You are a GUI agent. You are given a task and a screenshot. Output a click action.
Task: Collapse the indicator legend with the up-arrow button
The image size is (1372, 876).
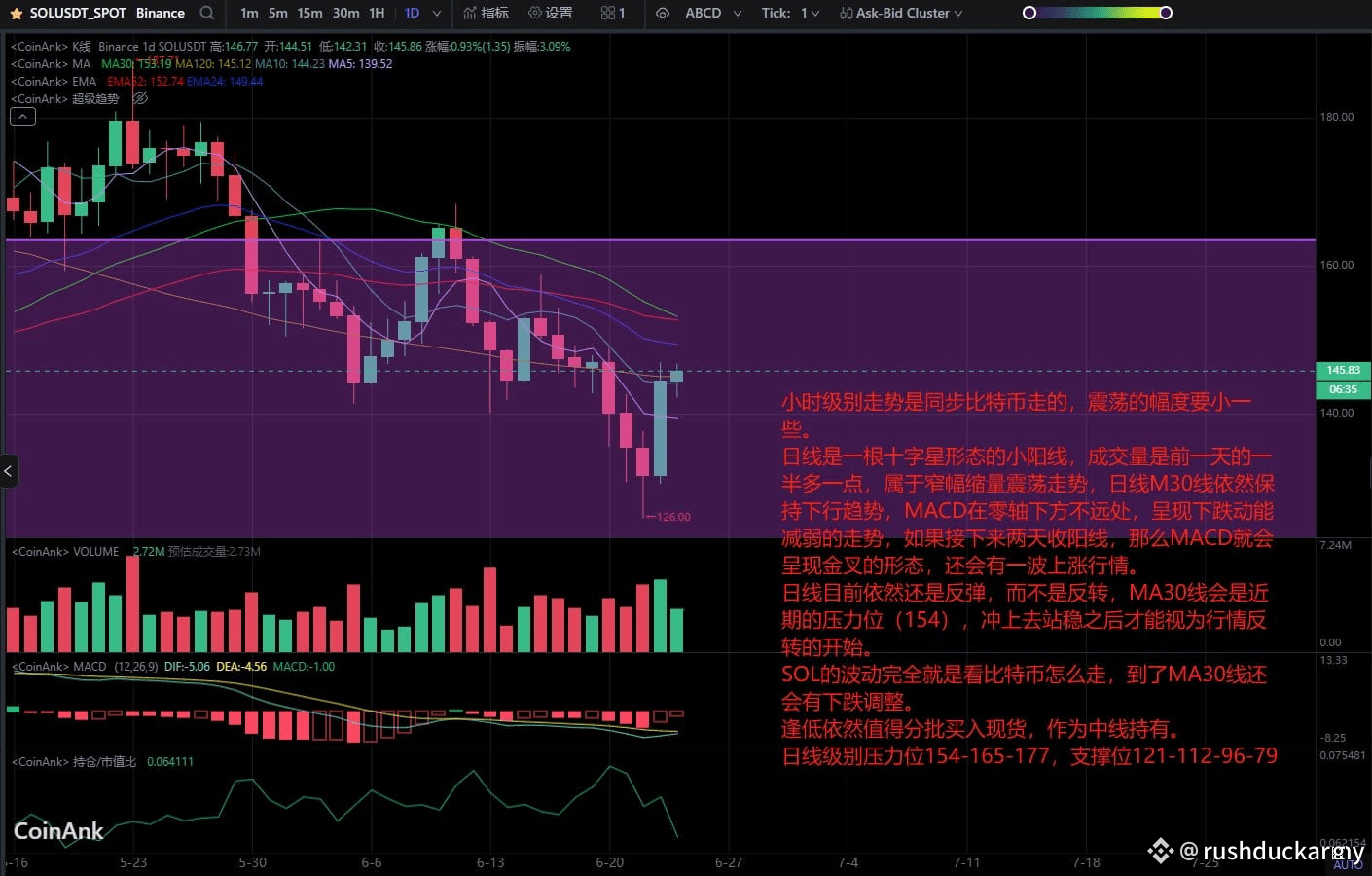click(22, 117)
